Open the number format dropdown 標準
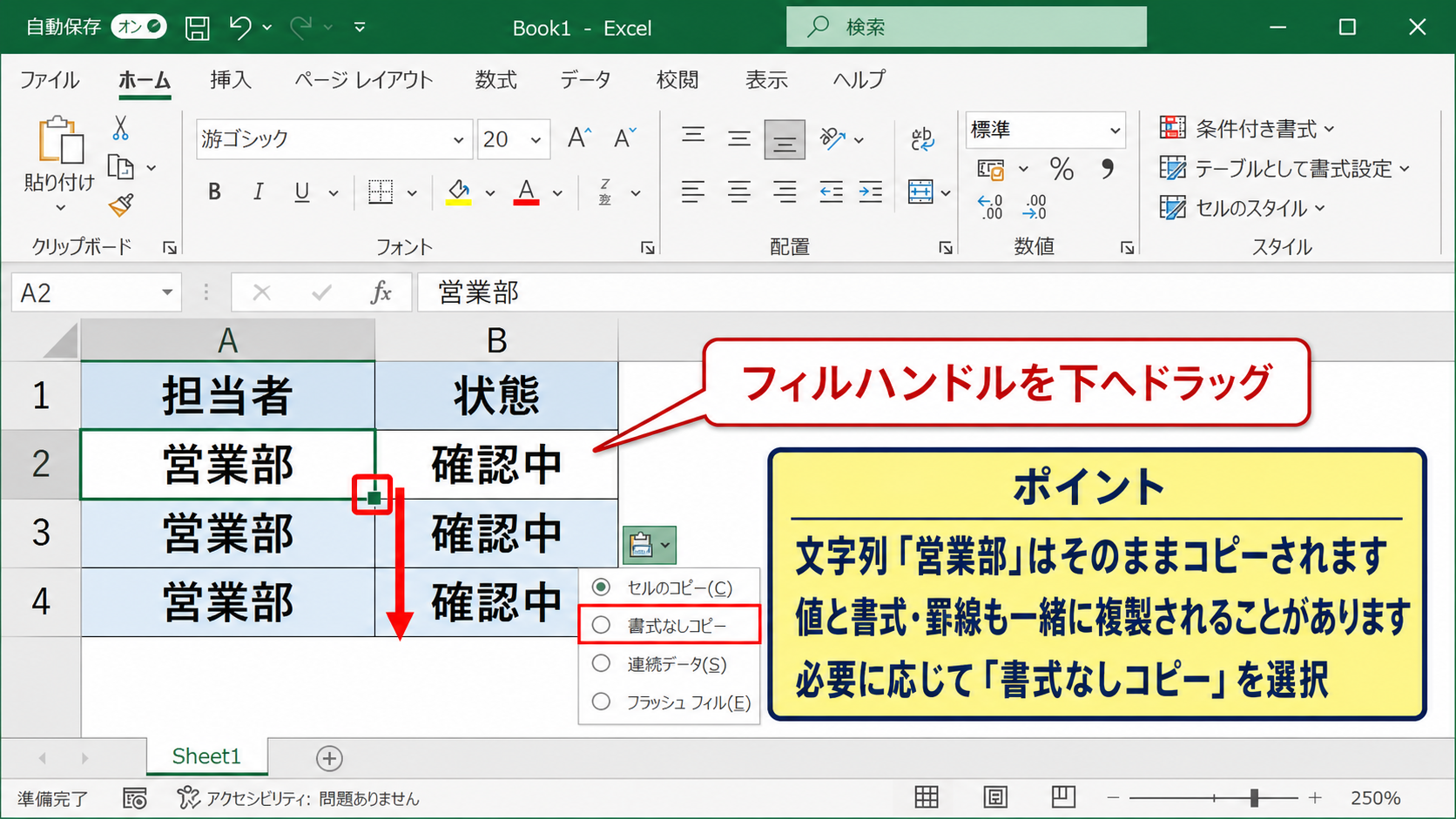Screen dimensions: 1456x819 click(1115, 131)
